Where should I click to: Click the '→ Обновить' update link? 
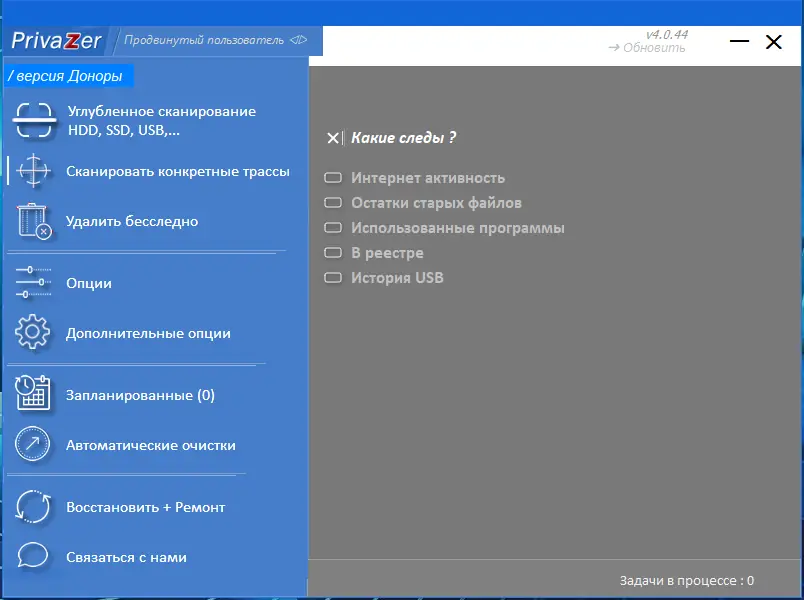coord(647,48)
